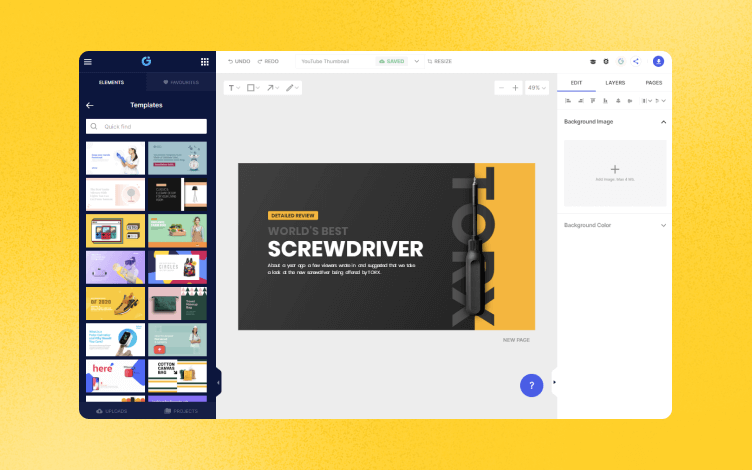Screen dimensions: 752x470
Task: Select the Arrow tool
Action: tap(270, 88)
